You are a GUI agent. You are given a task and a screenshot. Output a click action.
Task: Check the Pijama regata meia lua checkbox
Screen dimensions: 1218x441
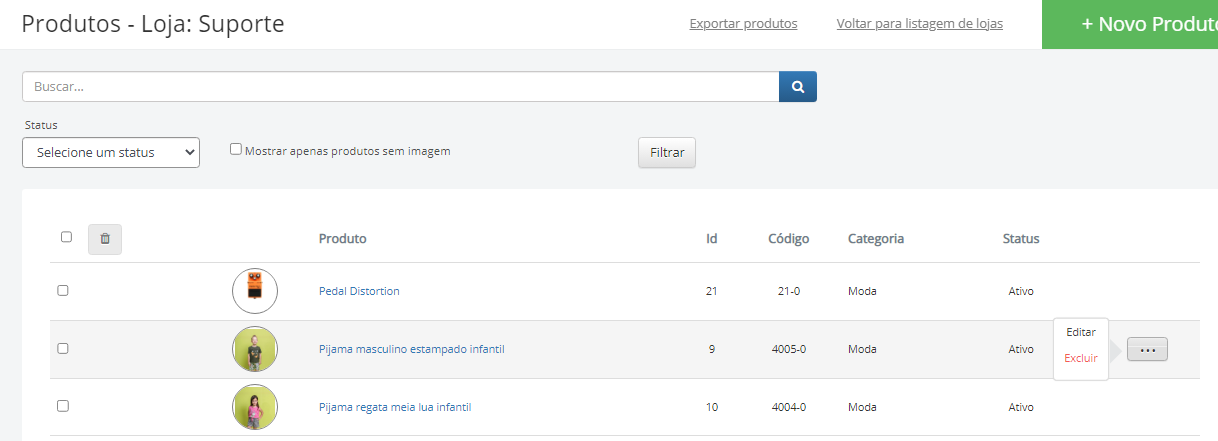coord(62,406)
